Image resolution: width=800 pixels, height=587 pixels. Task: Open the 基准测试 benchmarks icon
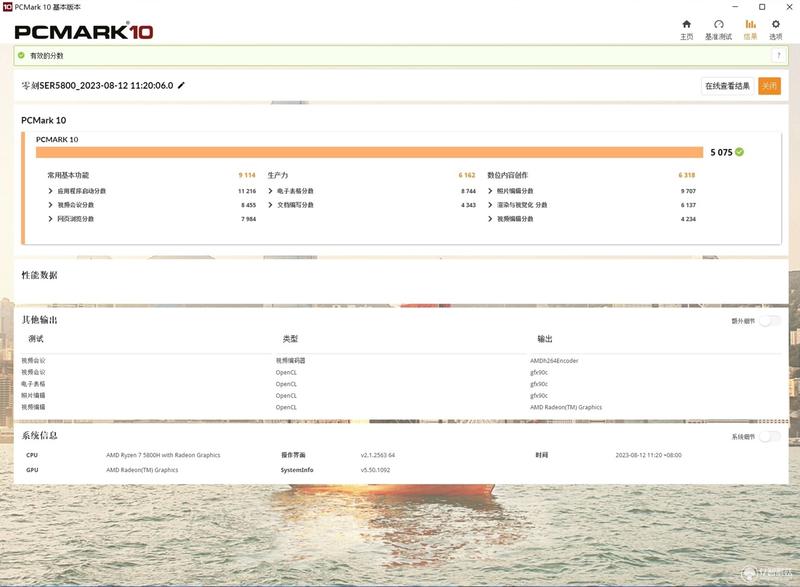tap(718, 24)
